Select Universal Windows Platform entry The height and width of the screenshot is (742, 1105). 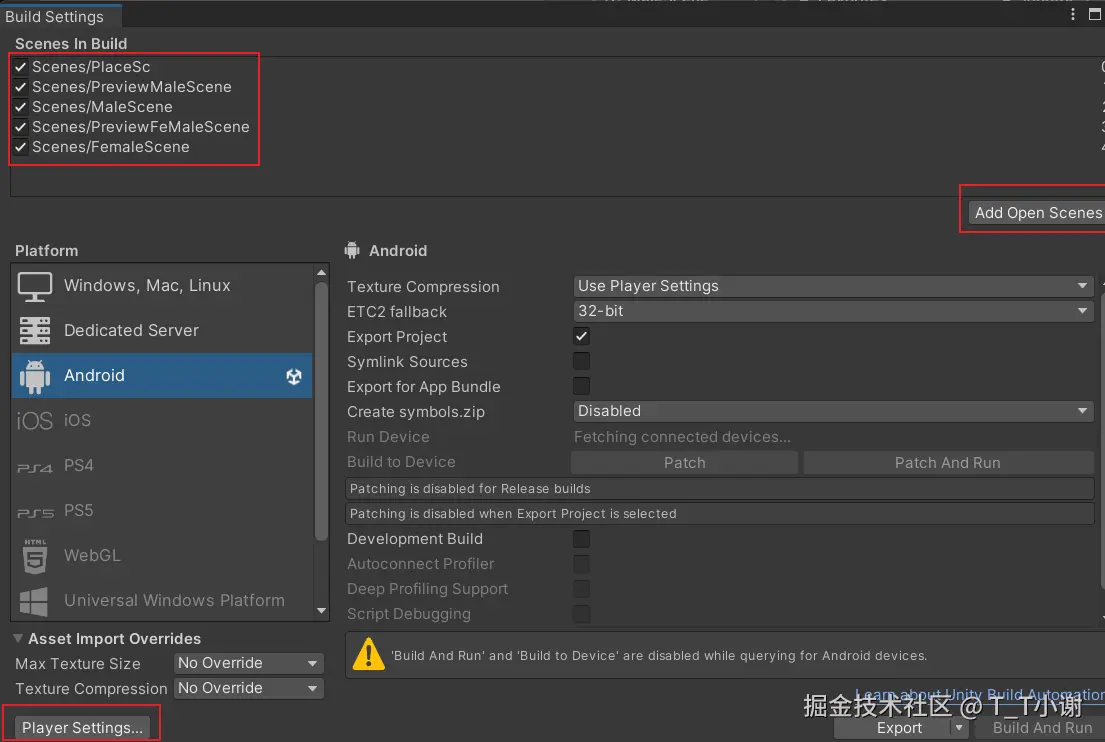coord(161,600)
